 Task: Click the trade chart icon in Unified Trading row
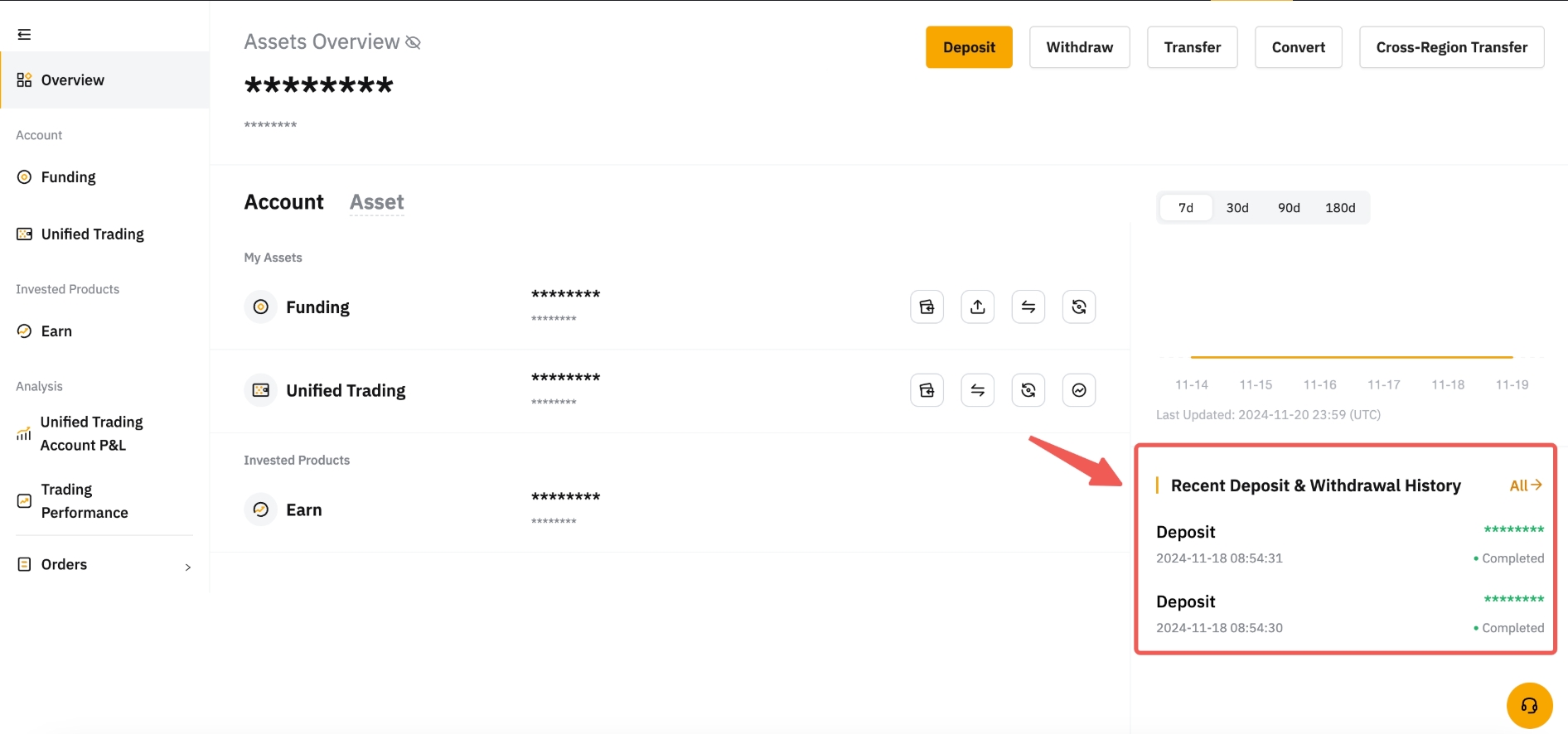(x=1078, y=390)
